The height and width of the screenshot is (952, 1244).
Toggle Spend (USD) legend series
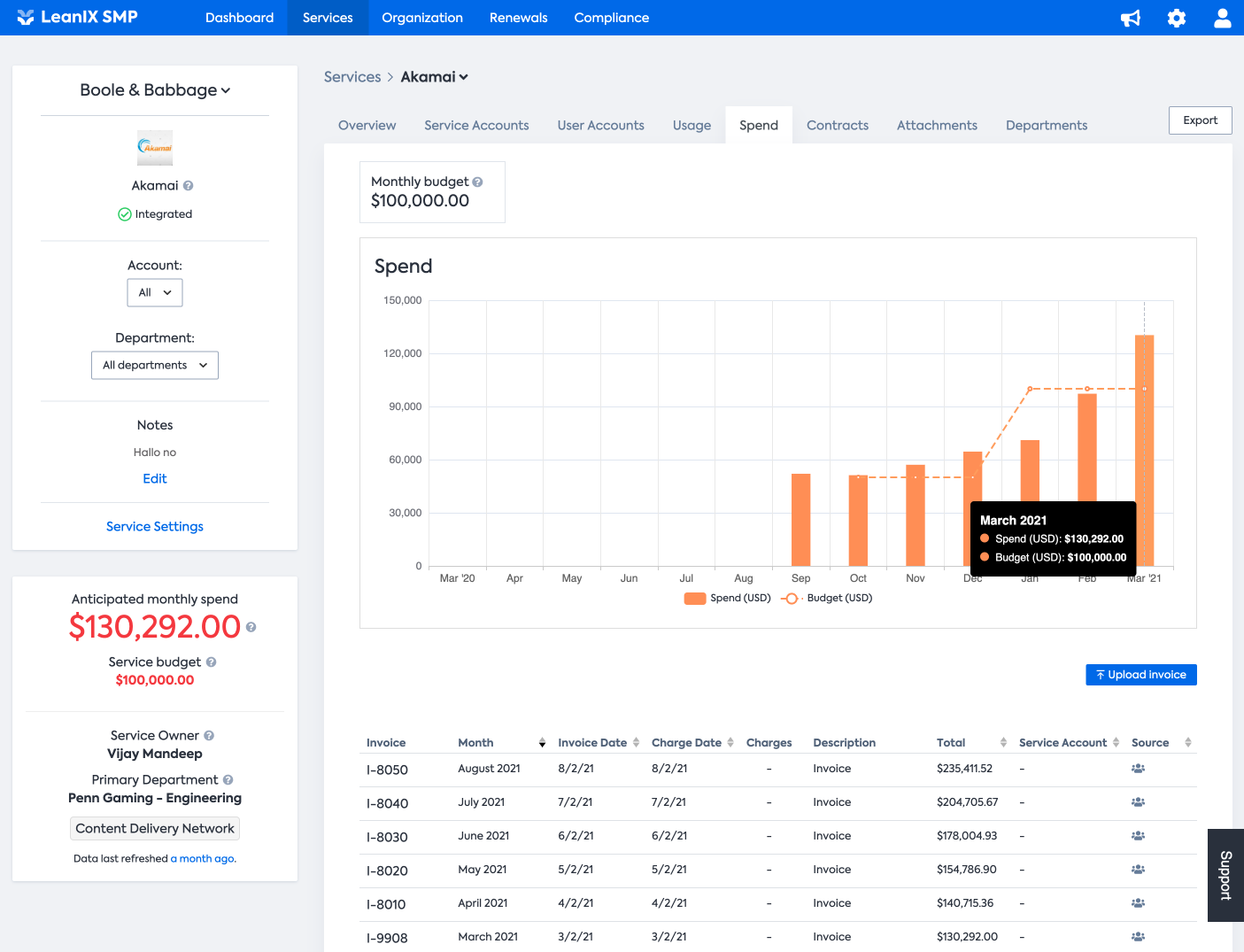click(728, 599)
